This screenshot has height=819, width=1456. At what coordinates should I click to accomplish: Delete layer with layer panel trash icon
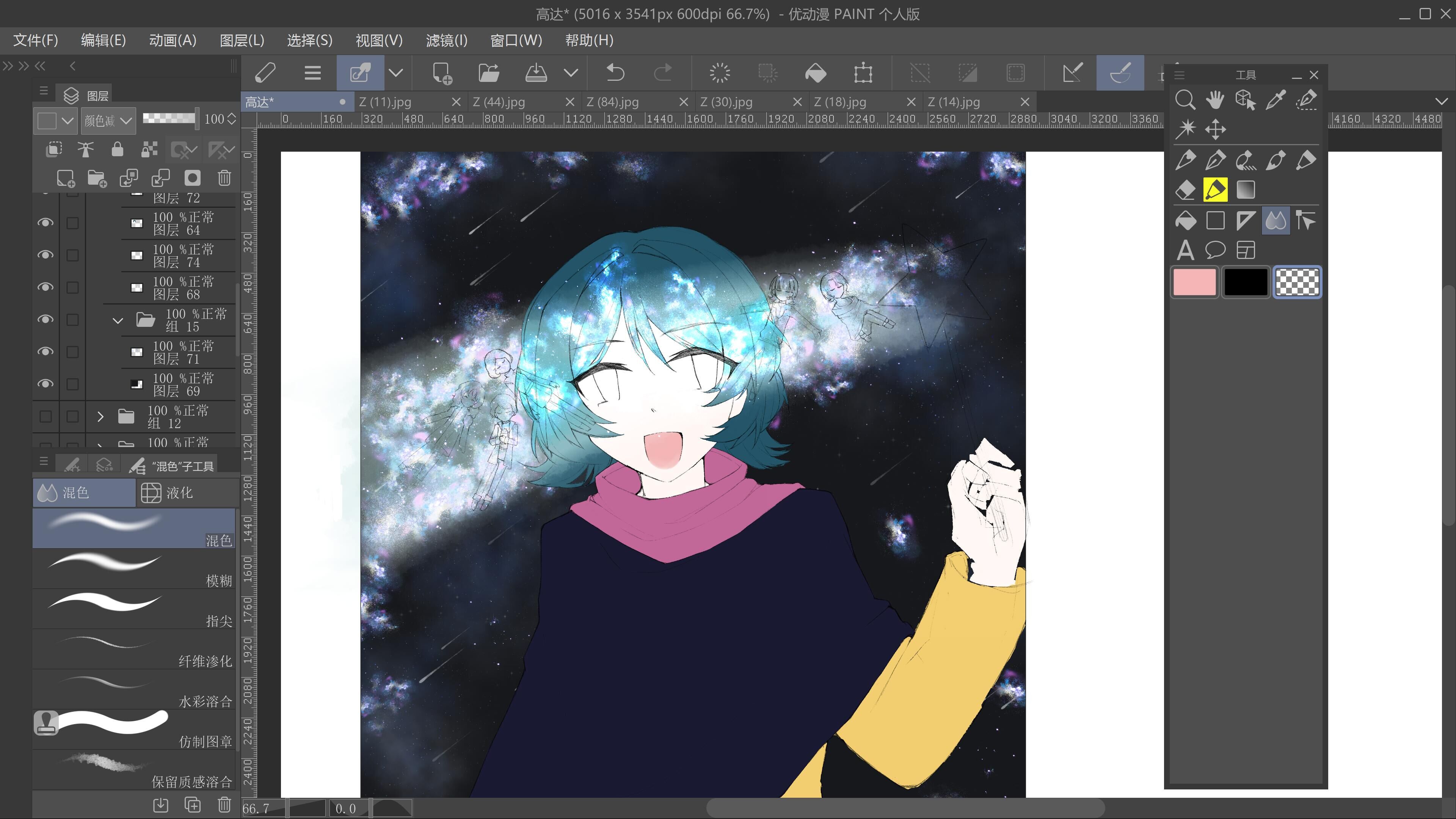coord(224,178)
